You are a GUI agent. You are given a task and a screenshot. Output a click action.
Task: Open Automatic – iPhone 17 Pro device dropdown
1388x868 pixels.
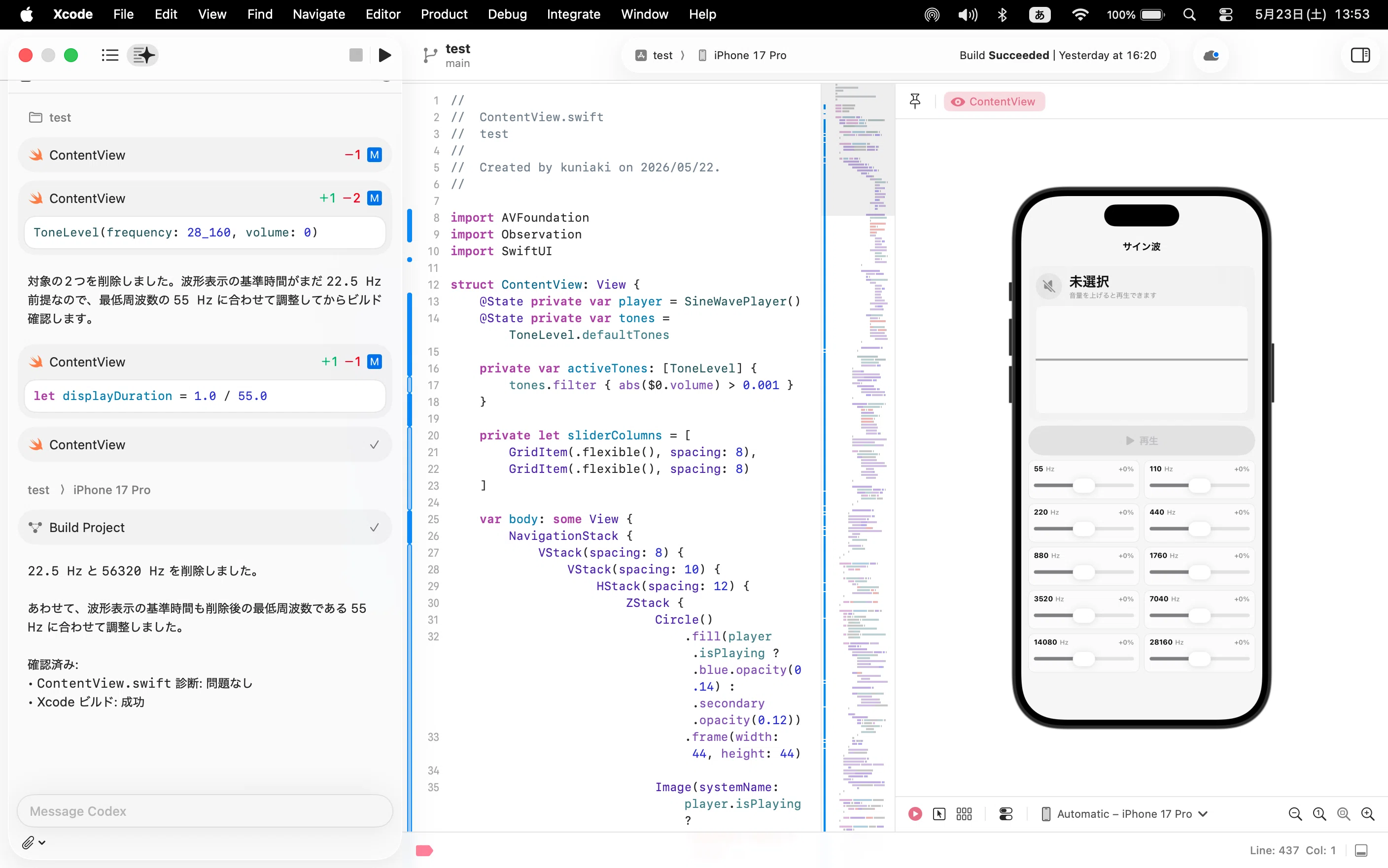(1124, 813)
